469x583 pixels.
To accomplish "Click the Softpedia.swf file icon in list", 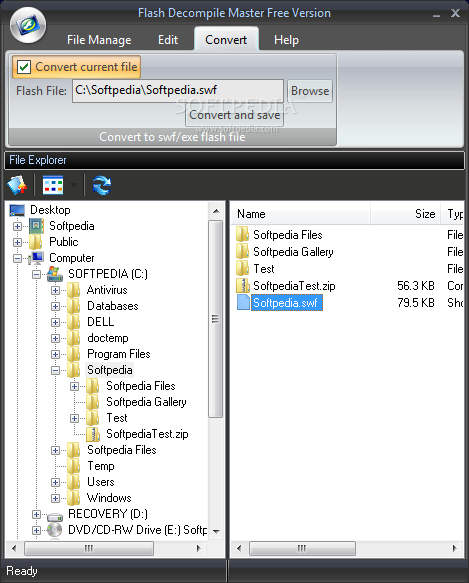I will pos(243,302).
